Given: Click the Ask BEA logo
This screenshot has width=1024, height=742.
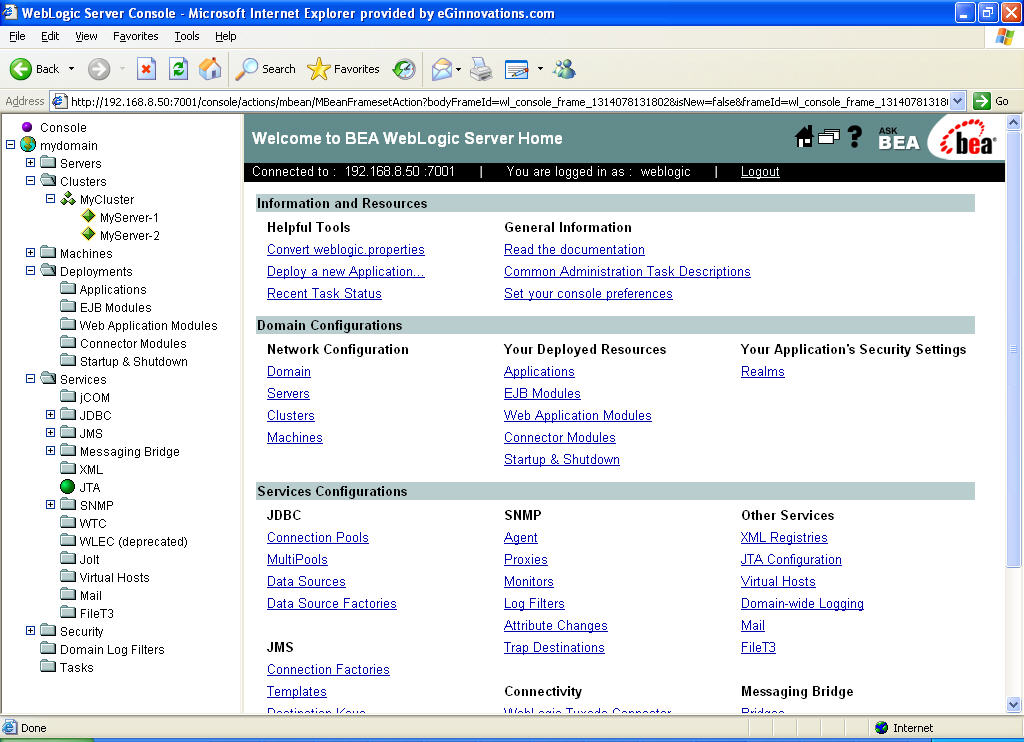Looking at the screenshot, I should pyautogui.click(x=899, y=138).
